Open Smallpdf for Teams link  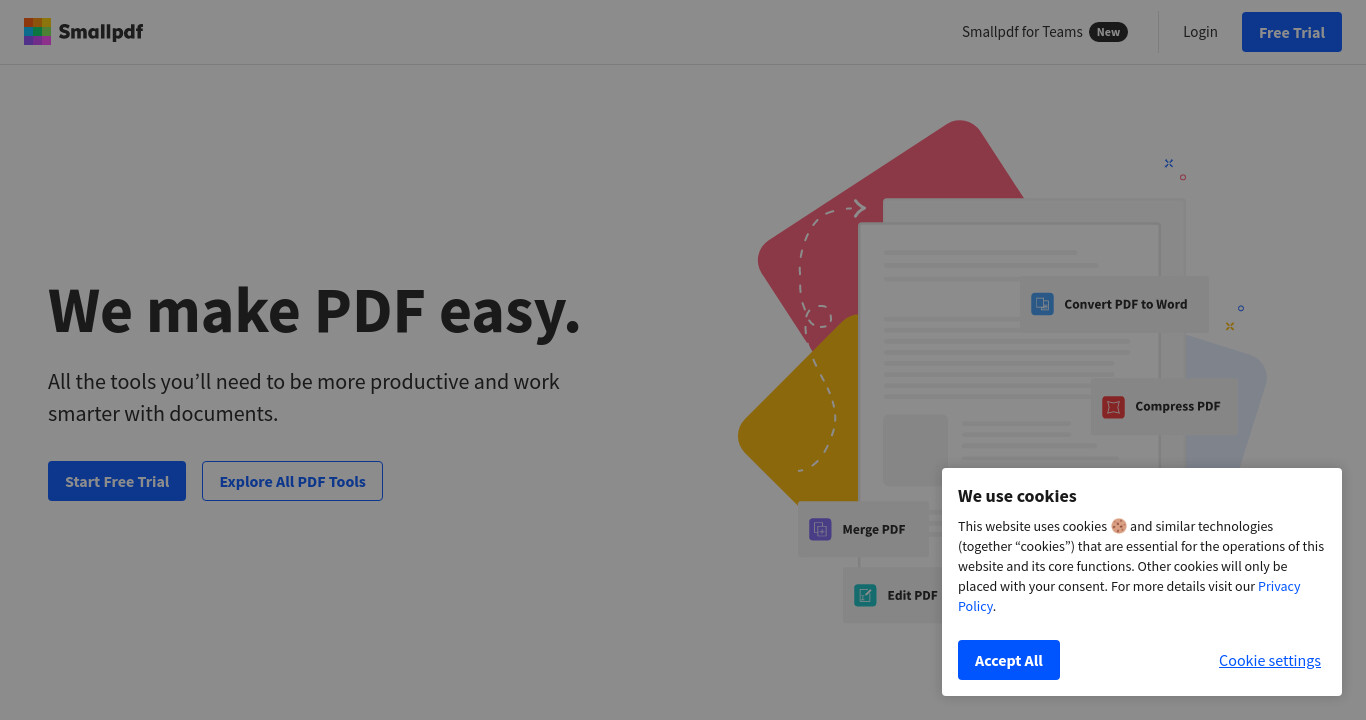point(1022,32)
